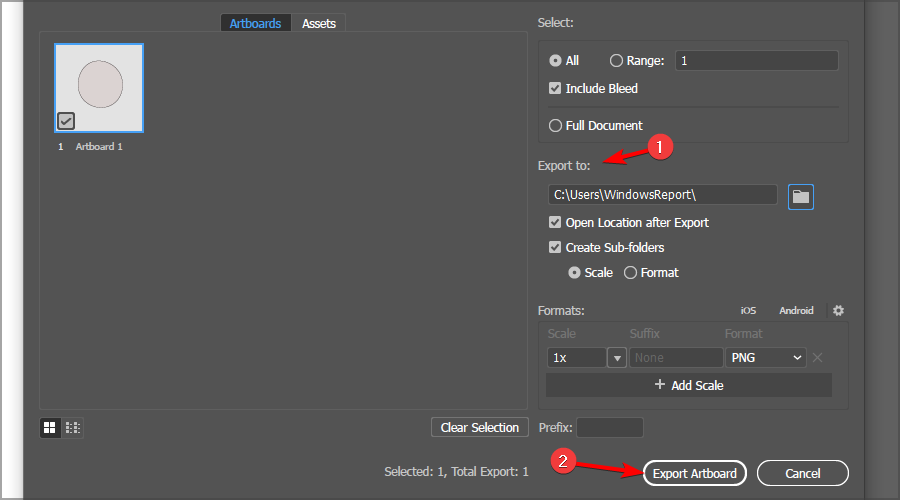This screenshot has height=500, width=900.
Task: Choose the Range radio option
Action: 616,61
